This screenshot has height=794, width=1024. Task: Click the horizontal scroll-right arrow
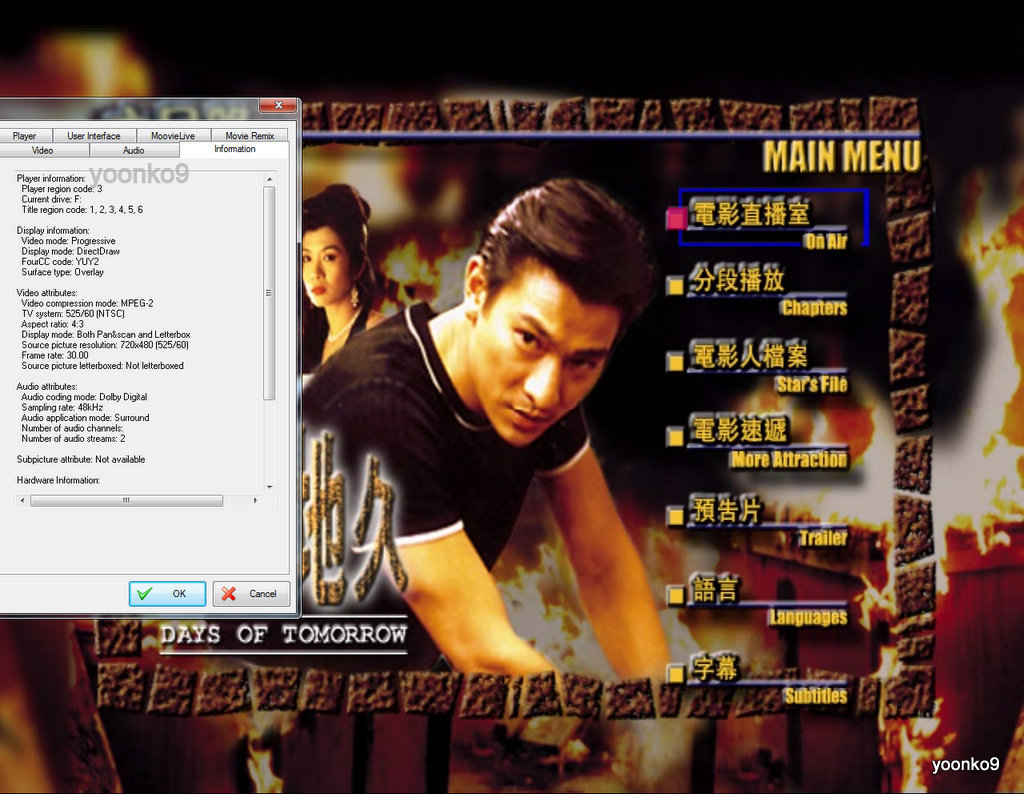click(255, 501)
